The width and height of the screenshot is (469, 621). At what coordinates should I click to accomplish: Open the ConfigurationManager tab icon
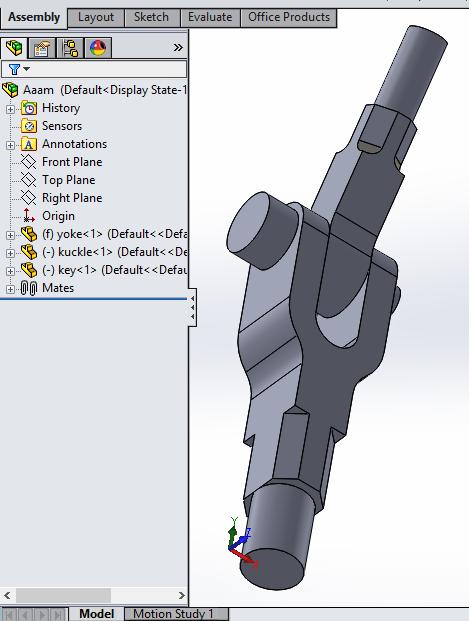click(70, 48)
